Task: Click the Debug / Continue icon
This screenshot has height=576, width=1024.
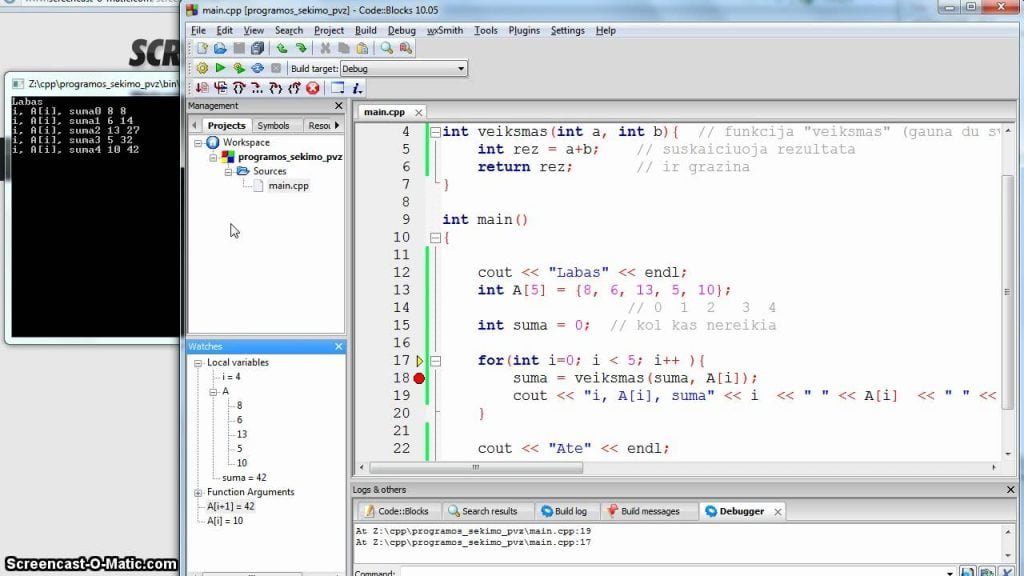Action: pos(202,88)
